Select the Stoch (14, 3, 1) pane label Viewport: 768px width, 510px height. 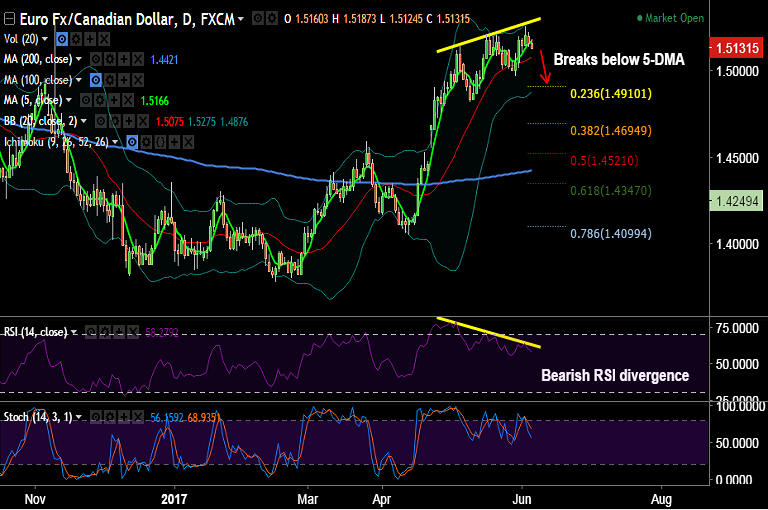click(x=38, y=417)
